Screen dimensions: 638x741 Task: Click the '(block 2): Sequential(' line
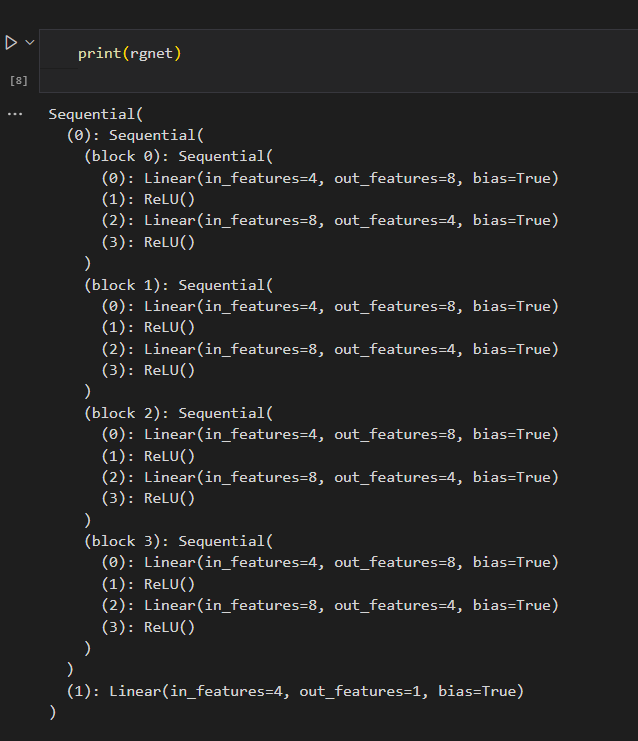[179, 414]
